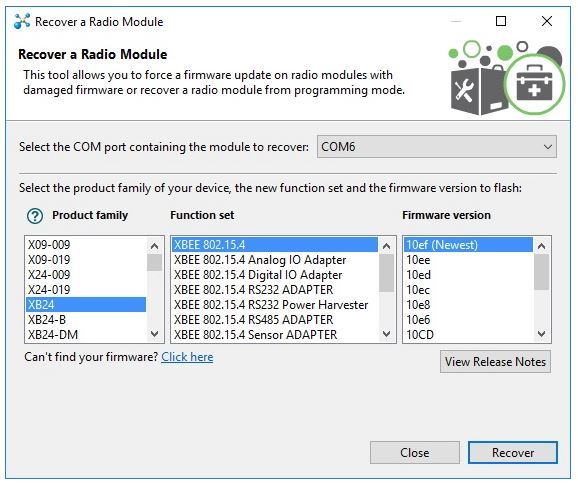This screenshot has width=578, height=485.
Task: Maximize the Recover a Radio Module window
Action: [x=501, y=21]
